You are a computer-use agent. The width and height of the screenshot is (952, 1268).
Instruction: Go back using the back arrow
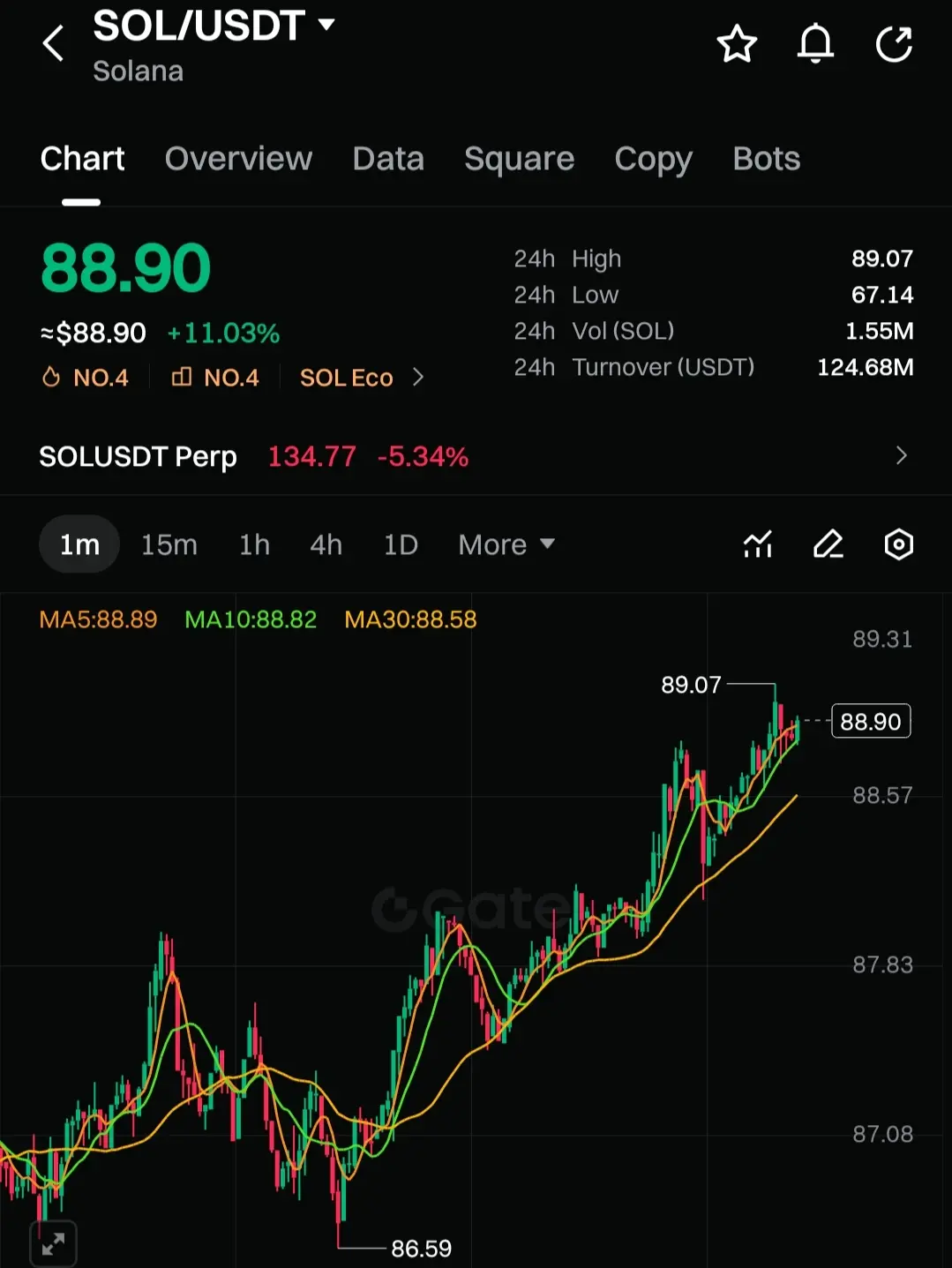click(54, 43)
